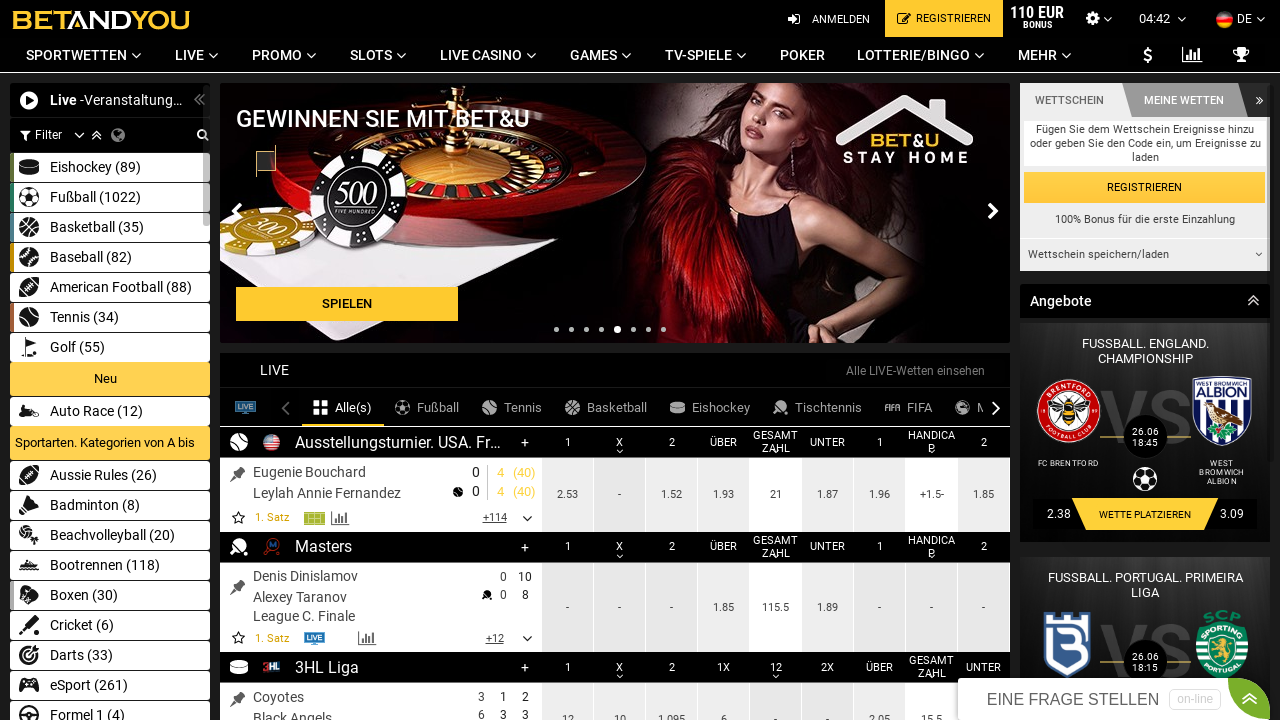Expand Wettschein speichern/laden
The image size is (1280, 720).
[x=1144, y=254]
